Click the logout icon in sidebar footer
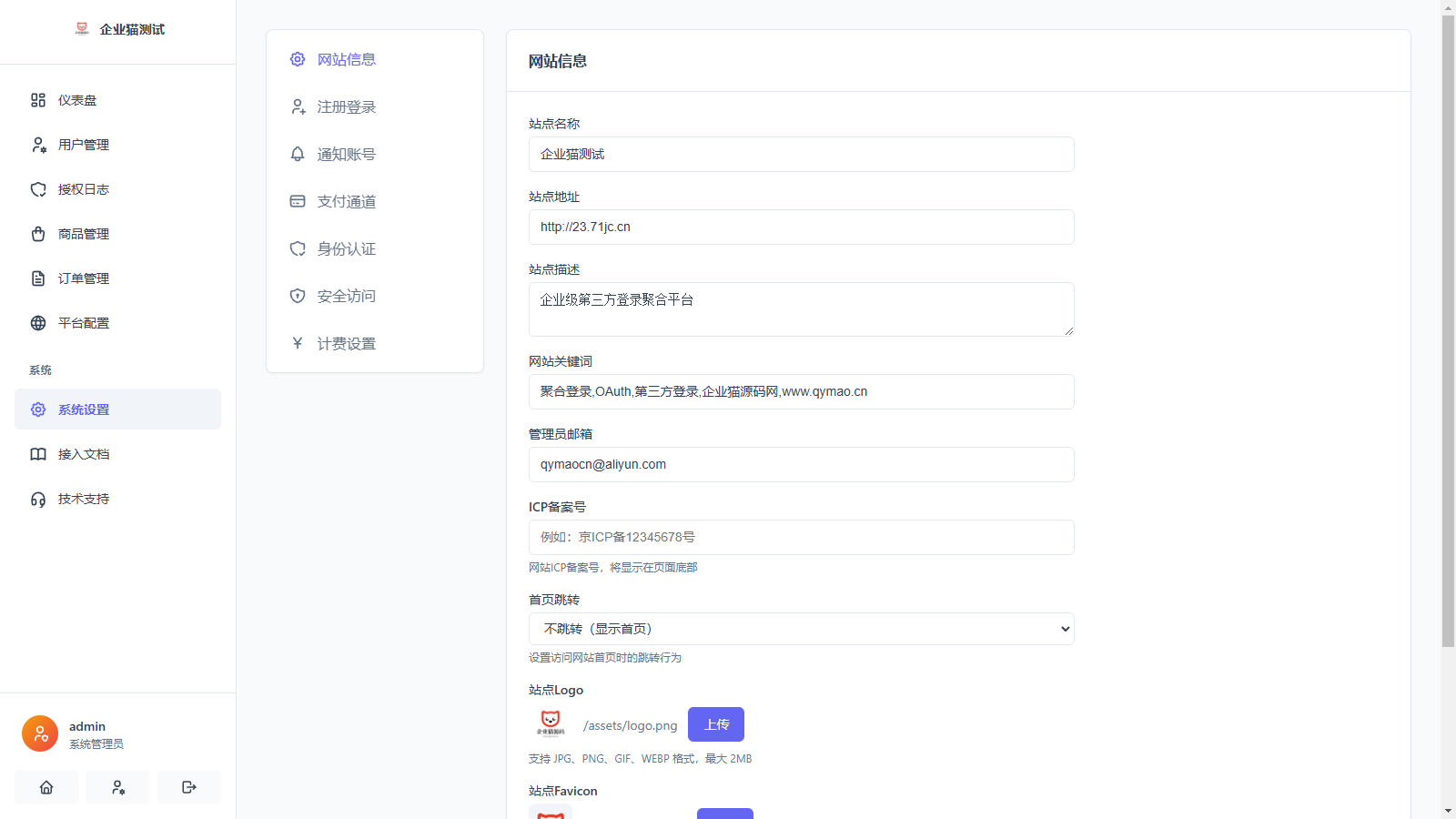Viewport: 1456px width, 819px height. tap(189, 787)
